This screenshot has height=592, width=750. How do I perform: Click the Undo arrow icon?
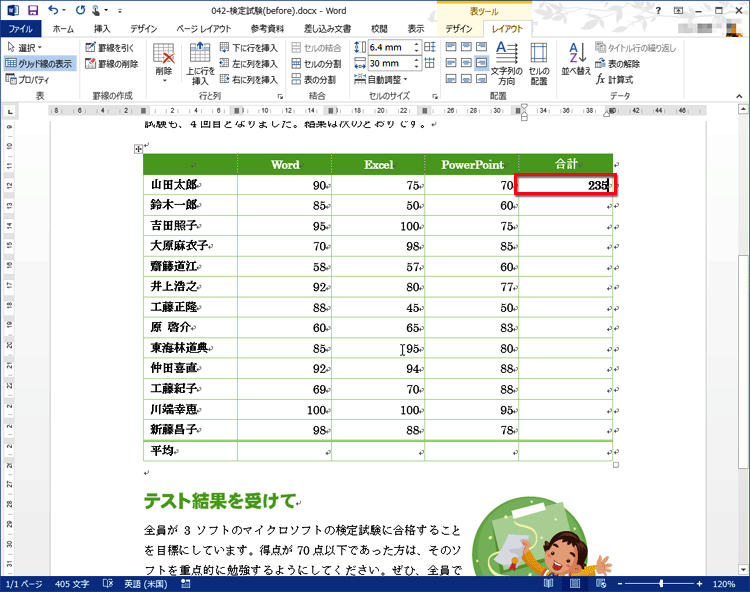(53, 10)
